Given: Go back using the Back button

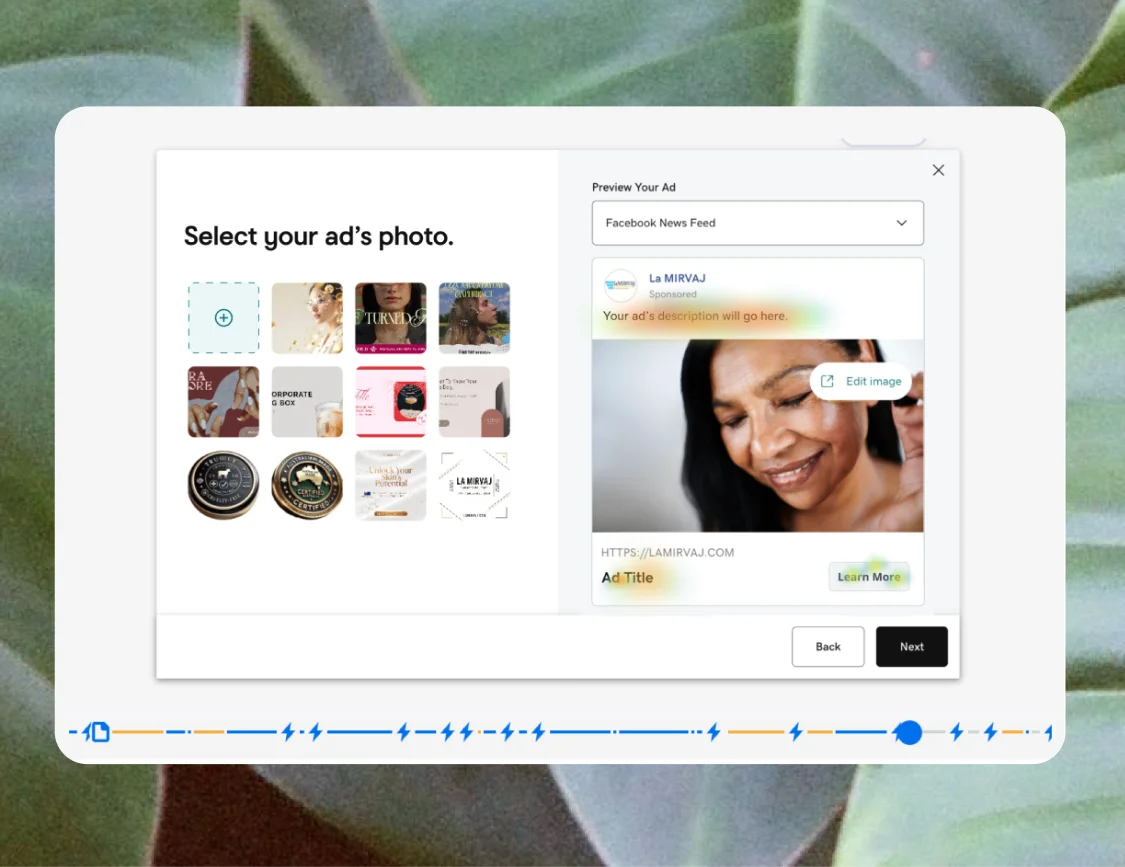Looking at the screenshot, I should point(828,646).
